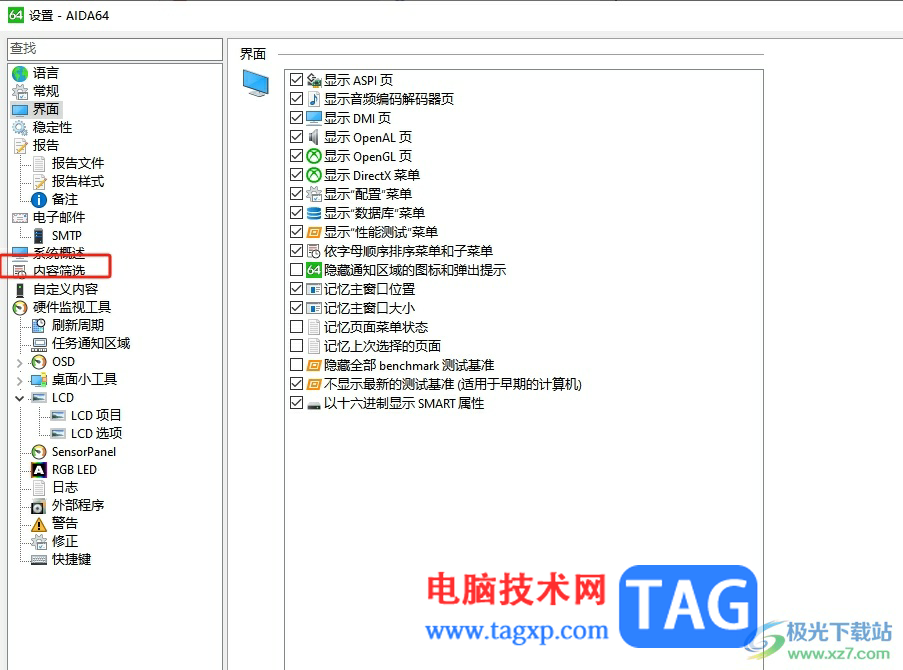This screenshot has width=903, height=670.
Task: Enable 记忆上次选择的页面
Action: point(297,346)
